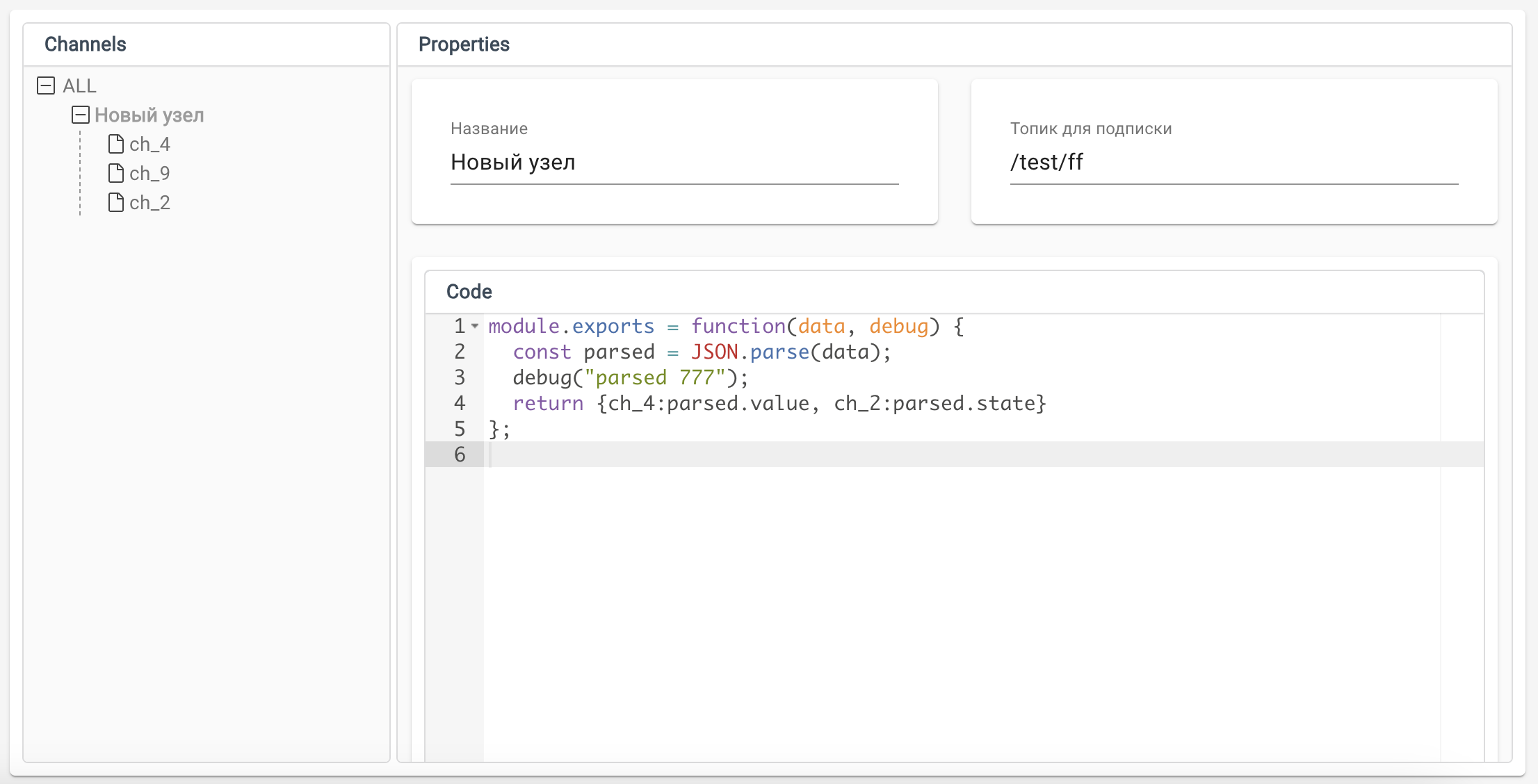Click the /test/ff topic value
Image resolution: width=1538 pixels, height=784 pixels.
1046,163
